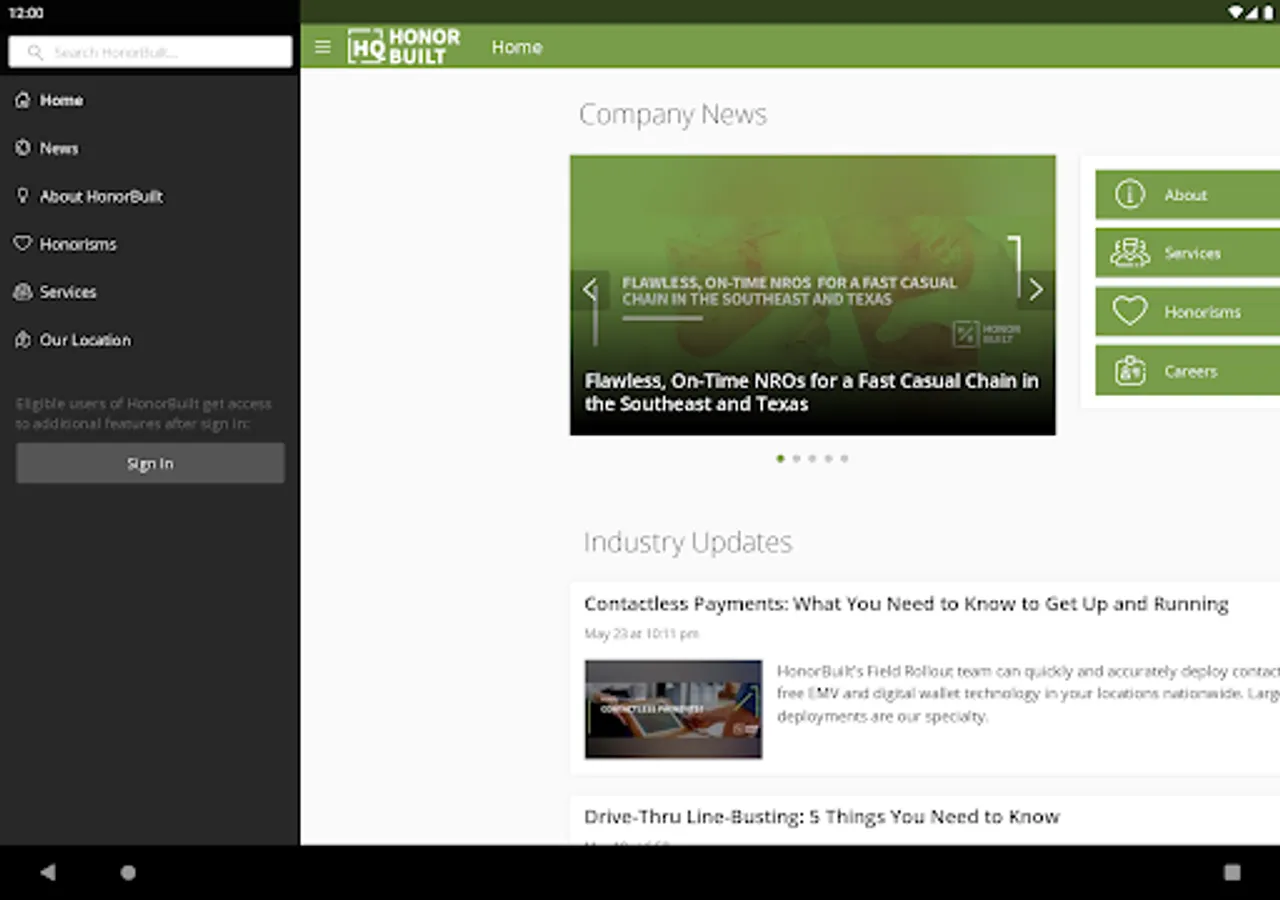Select About HonorBuilt in sidebar
1280x900 pixels.
(150, 196)
